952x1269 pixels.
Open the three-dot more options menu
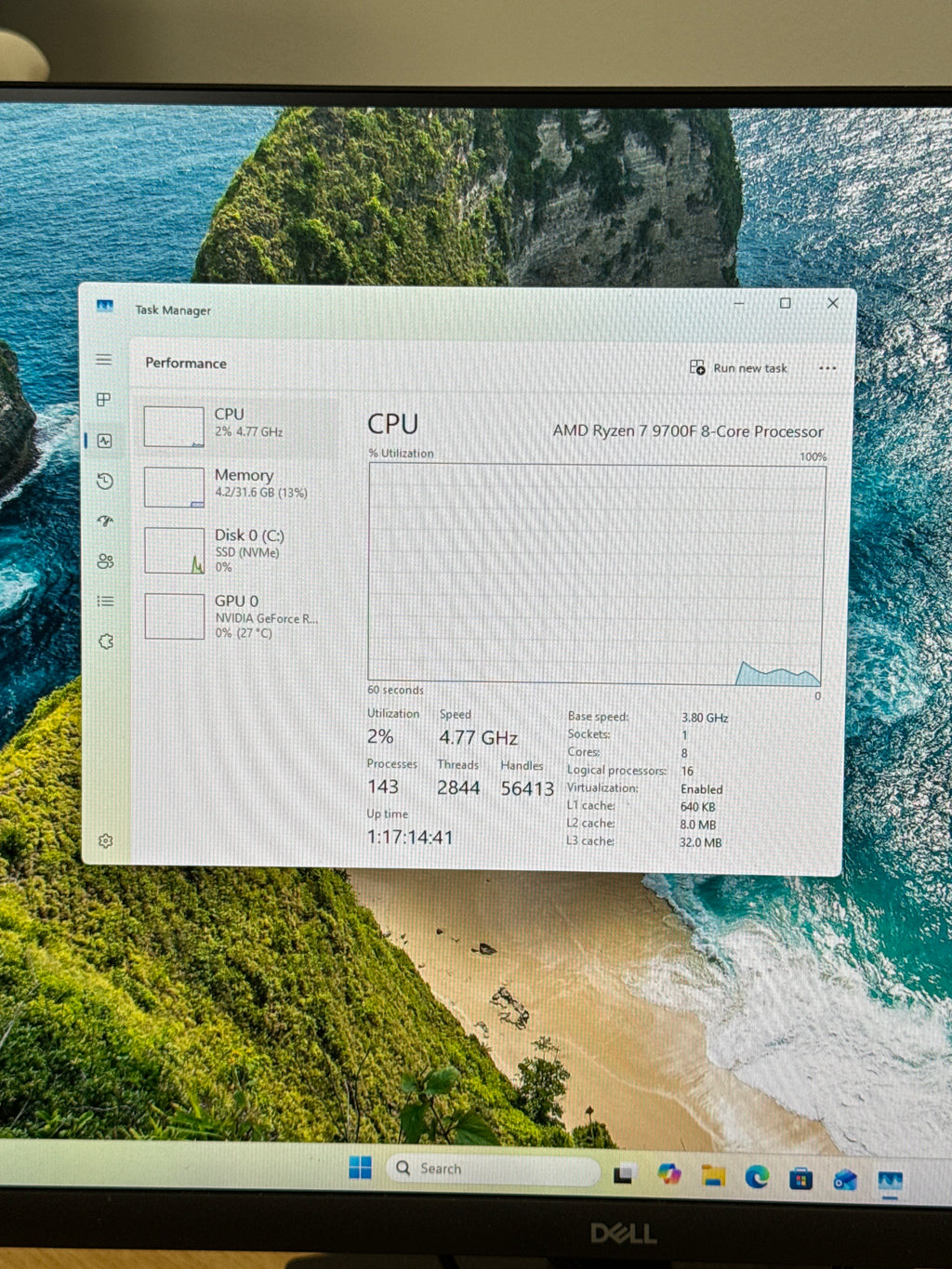[x=827, y=368]
